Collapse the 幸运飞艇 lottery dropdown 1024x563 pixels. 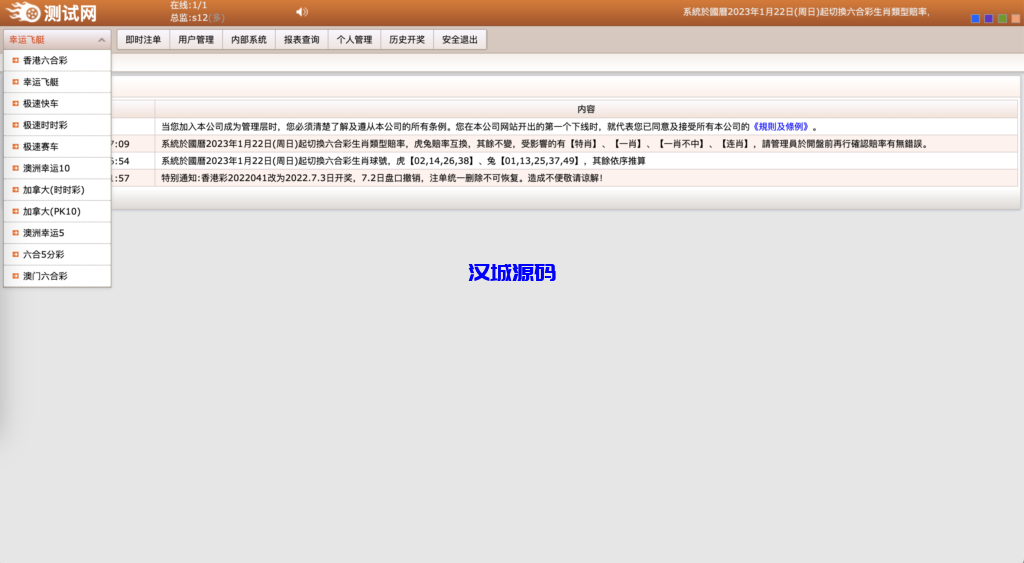pyautogui.click(x=57, y=40)
